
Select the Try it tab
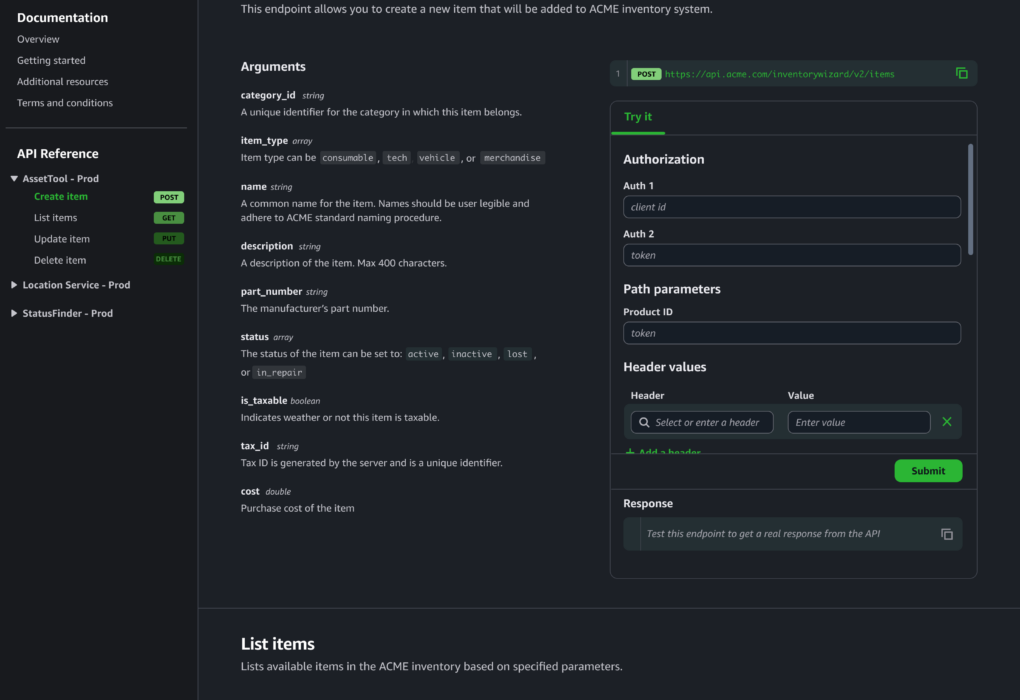(638, 117)
